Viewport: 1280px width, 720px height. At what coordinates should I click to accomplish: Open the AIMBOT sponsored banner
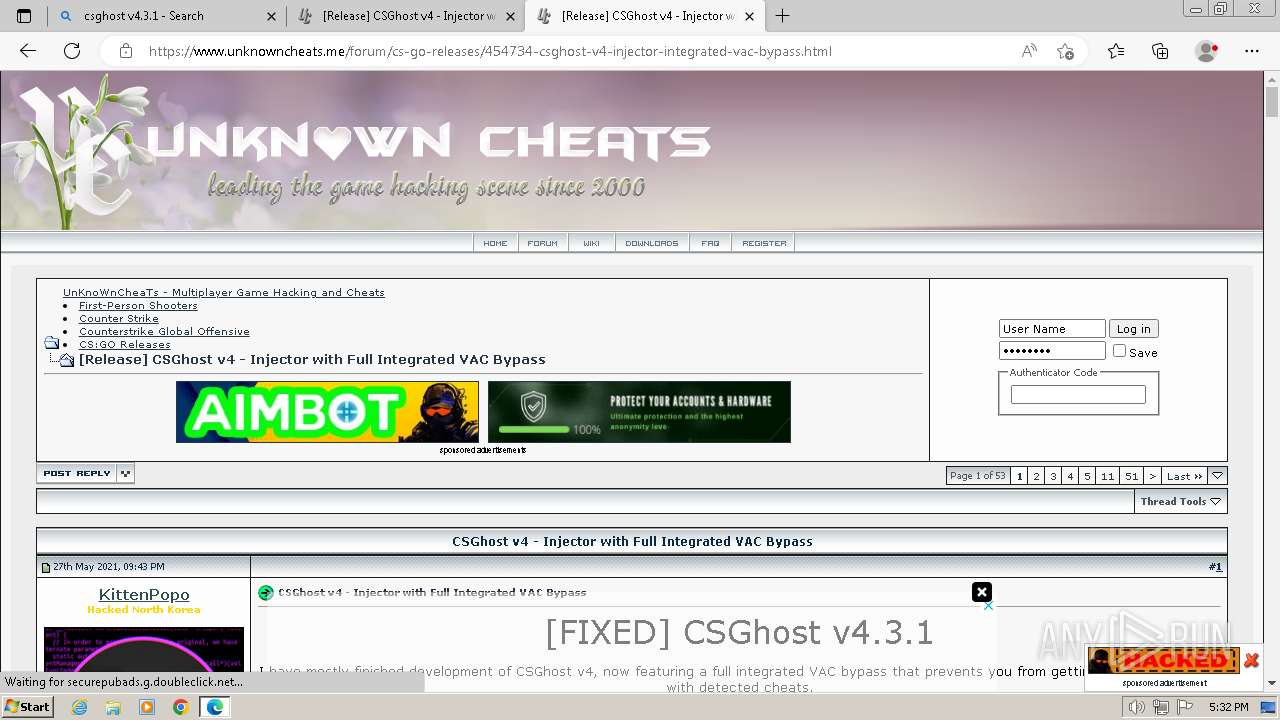[x=327, y=412]
